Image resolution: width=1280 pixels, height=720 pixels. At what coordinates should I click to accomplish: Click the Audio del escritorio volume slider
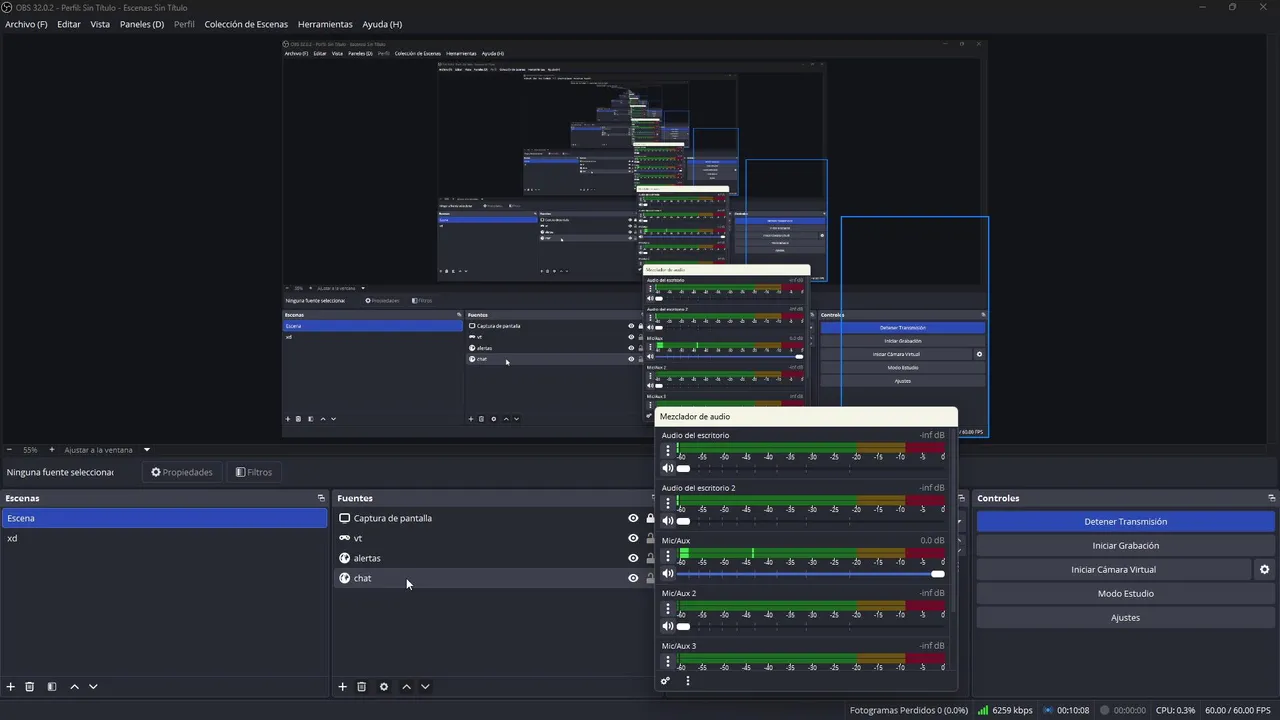click(x=810, y=468)
